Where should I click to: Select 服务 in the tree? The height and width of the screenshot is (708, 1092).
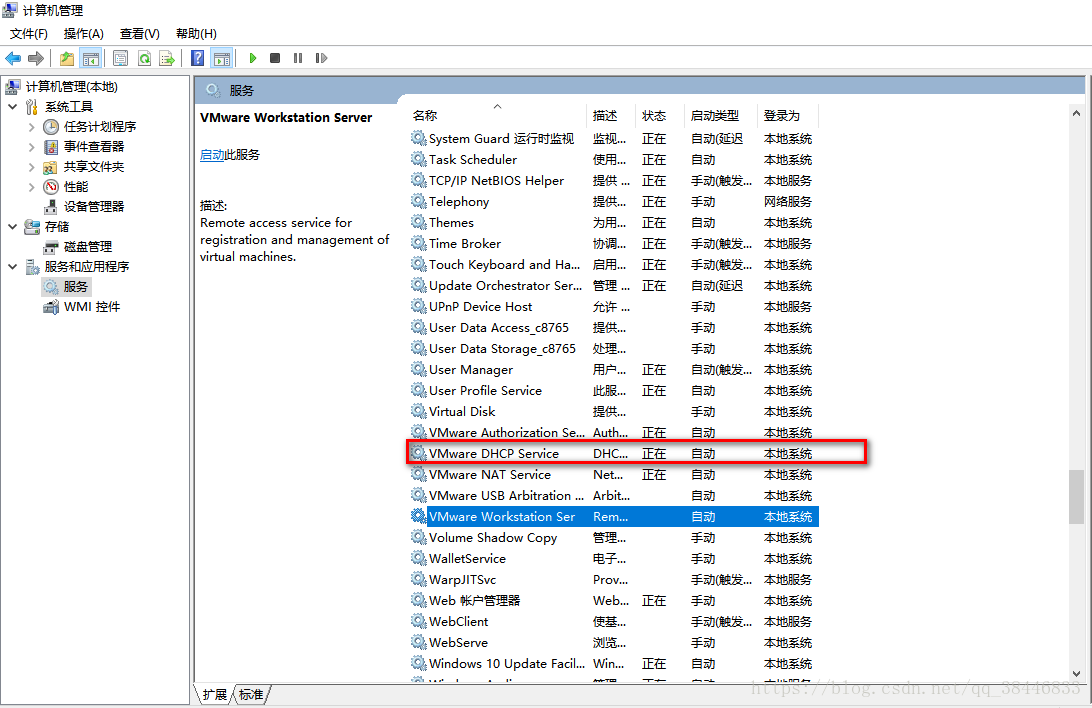click(75, 287)
